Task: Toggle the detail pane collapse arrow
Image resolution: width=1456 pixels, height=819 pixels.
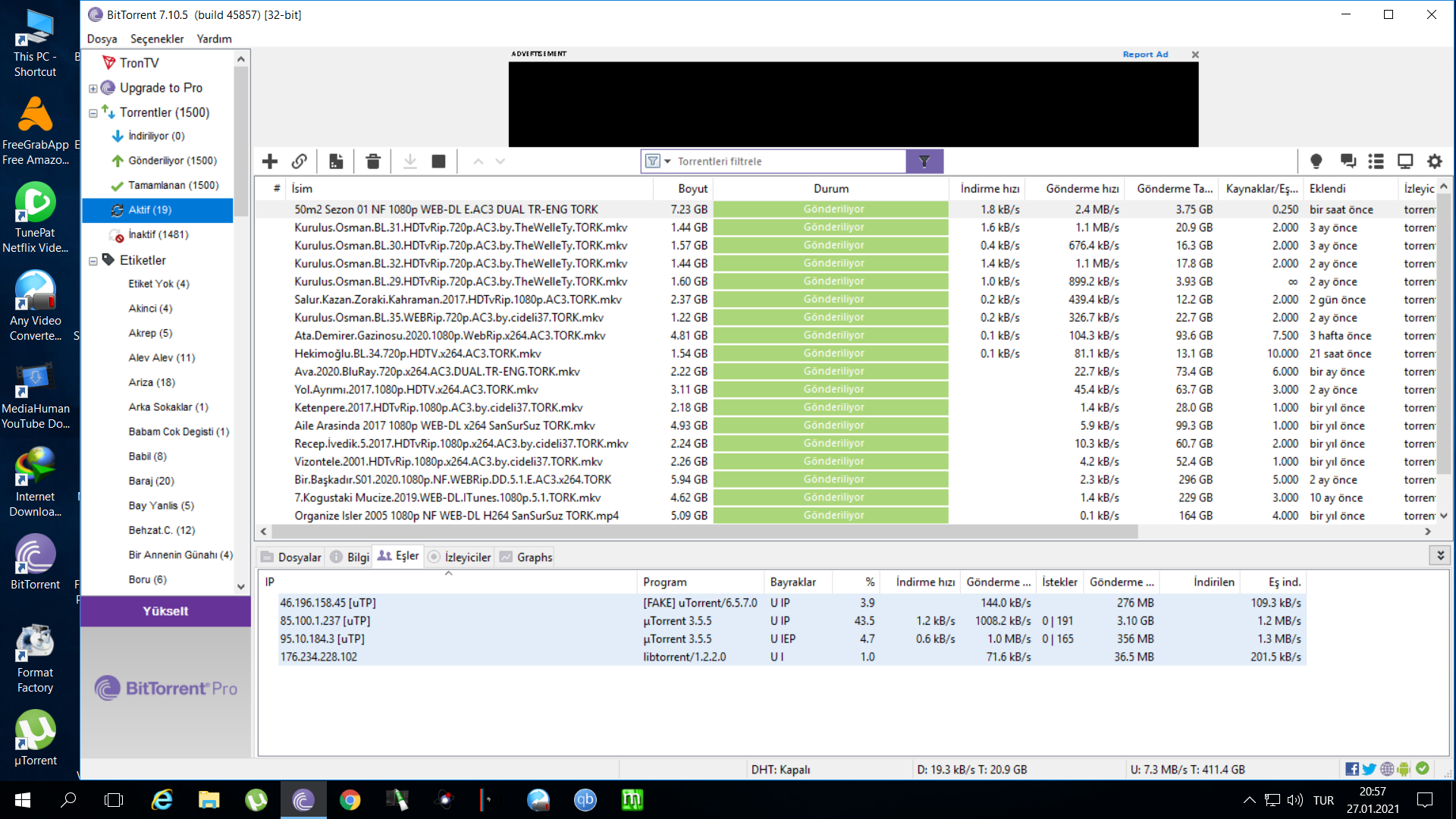Action: coord(1440,556)
